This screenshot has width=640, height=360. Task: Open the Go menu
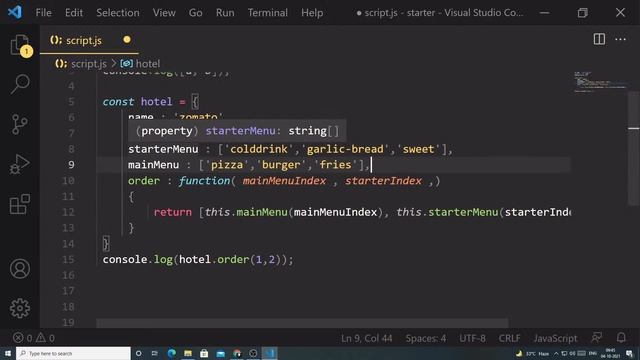click(196, 13)
